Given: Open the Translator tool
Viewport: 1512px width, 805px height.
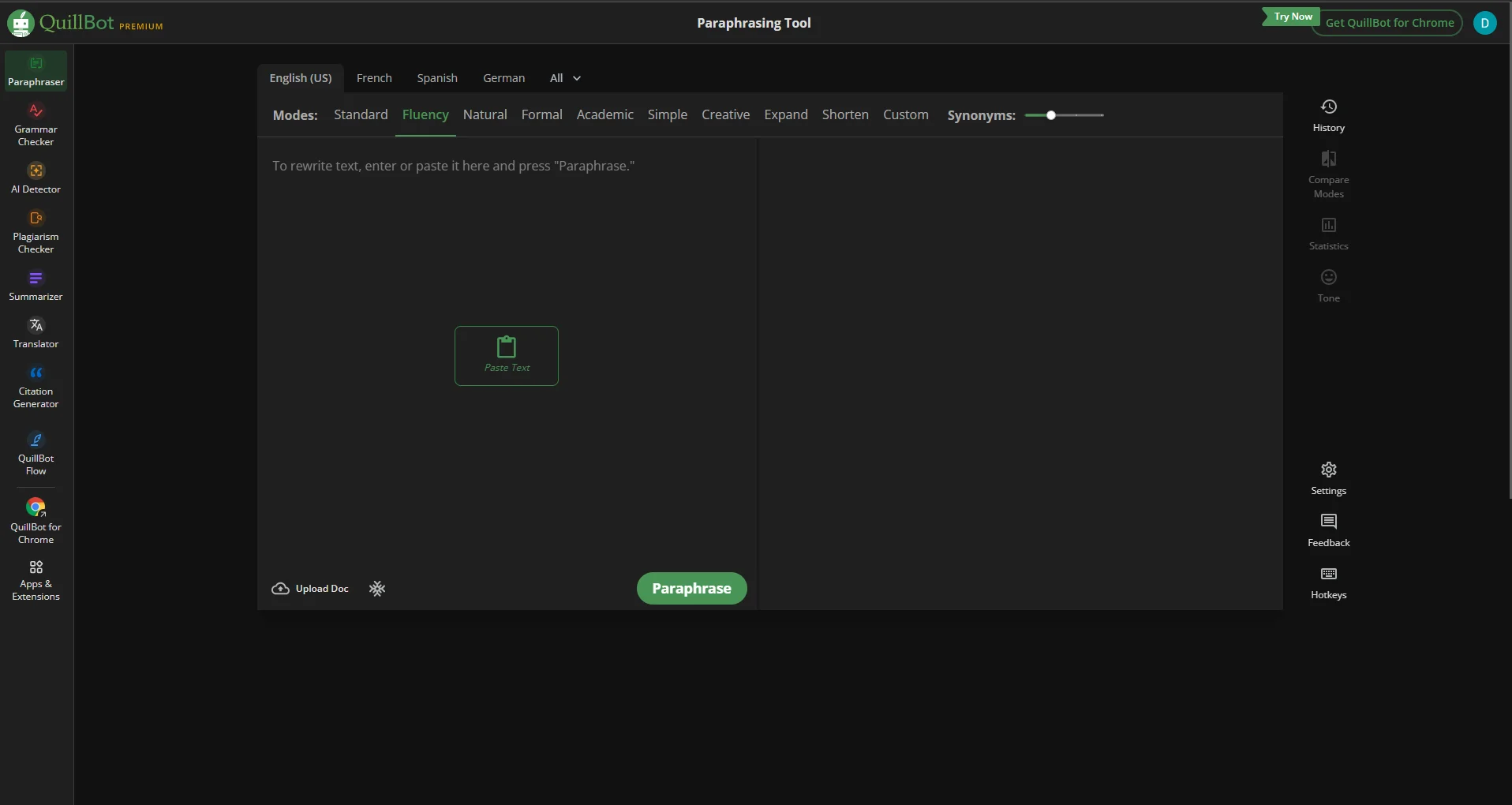Looking at the screenshot, I should [36, 333].
